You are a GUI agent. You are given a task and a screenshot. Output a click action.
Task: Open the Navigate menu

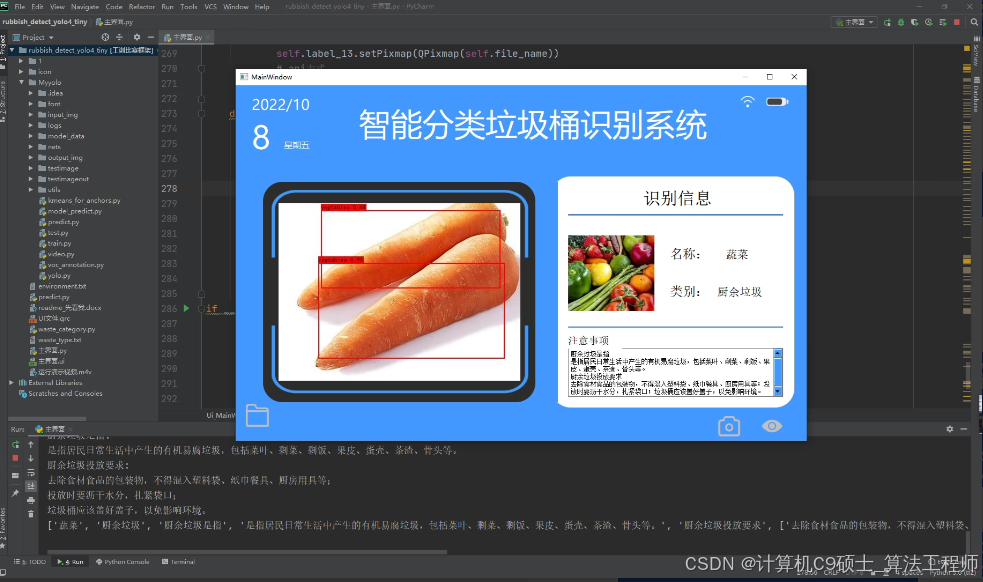pyautogui.click(x=85, y=7)
